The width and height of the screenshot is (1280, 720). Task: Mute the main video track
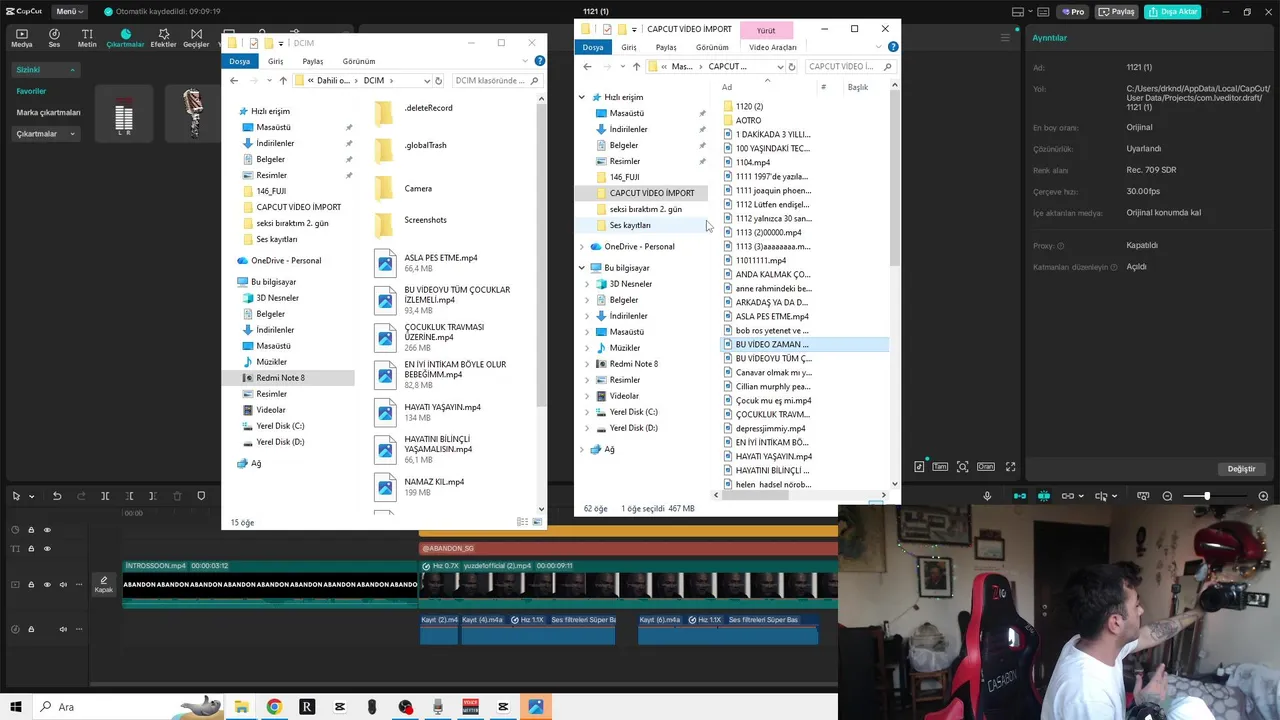(x=63, y=585)
